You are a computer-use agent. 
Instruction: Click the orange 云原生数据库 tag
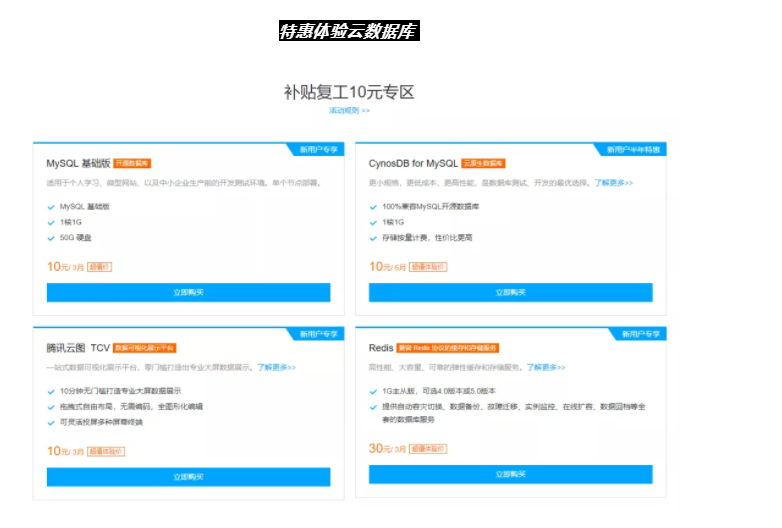tap(483, 164)
